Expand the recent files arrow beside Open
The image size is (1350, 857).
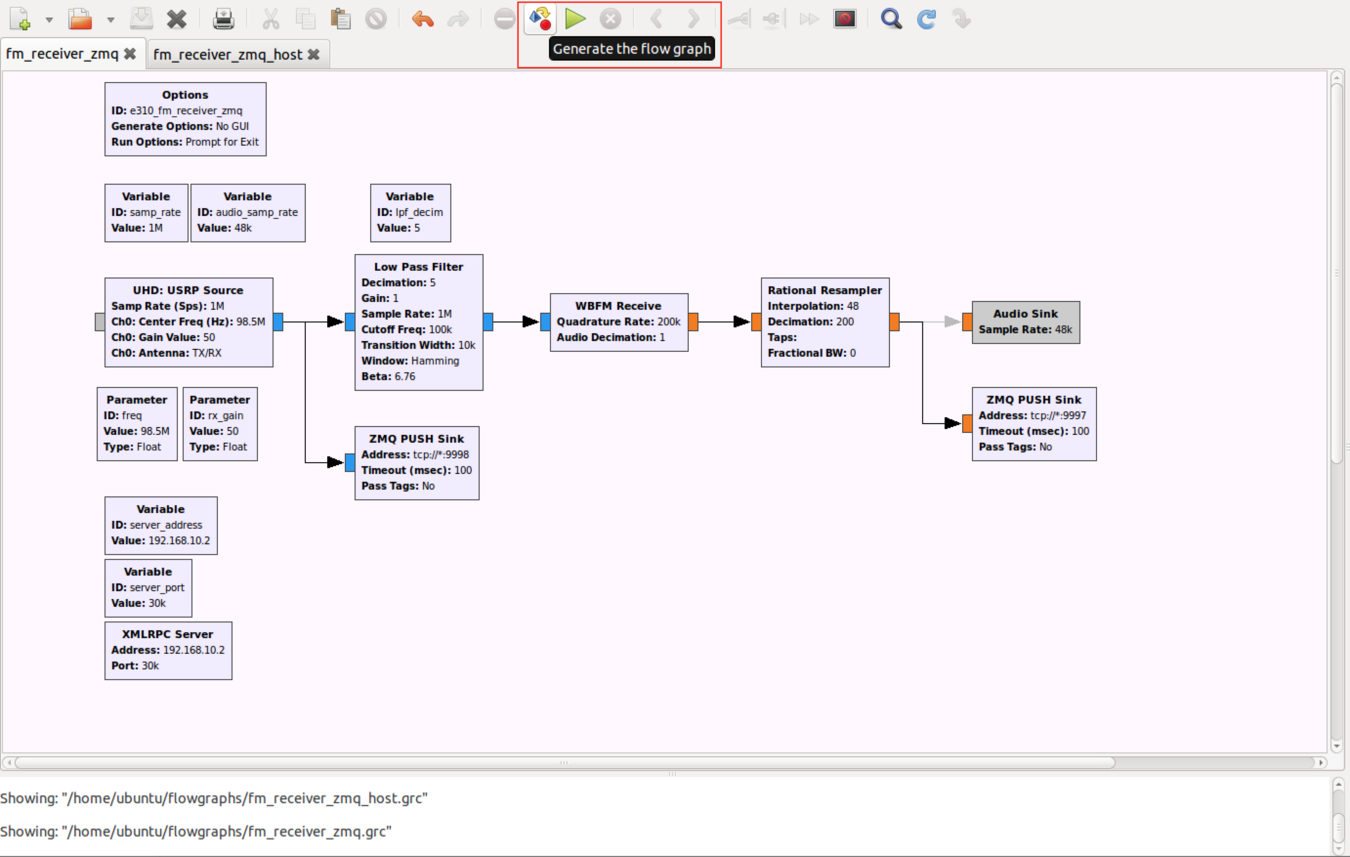pyautogui.click(x=110, y=19)
